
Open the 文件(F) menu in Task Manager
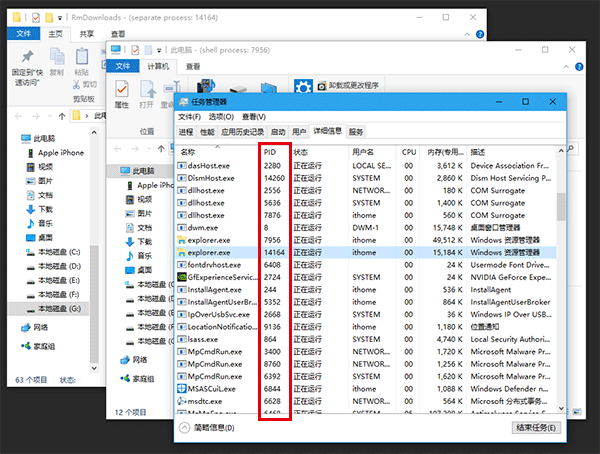tap(189, 117)
